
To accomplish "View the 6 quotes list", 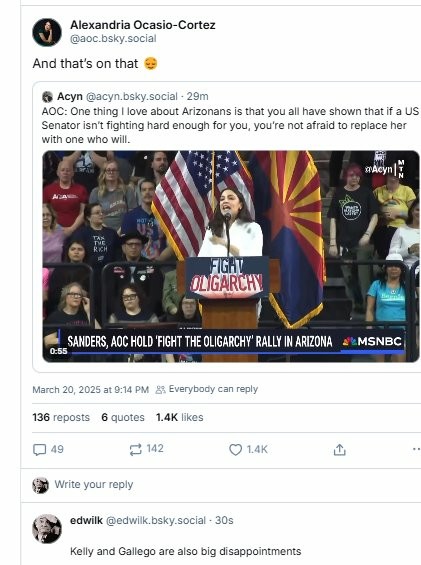I will tap(123, 417).
